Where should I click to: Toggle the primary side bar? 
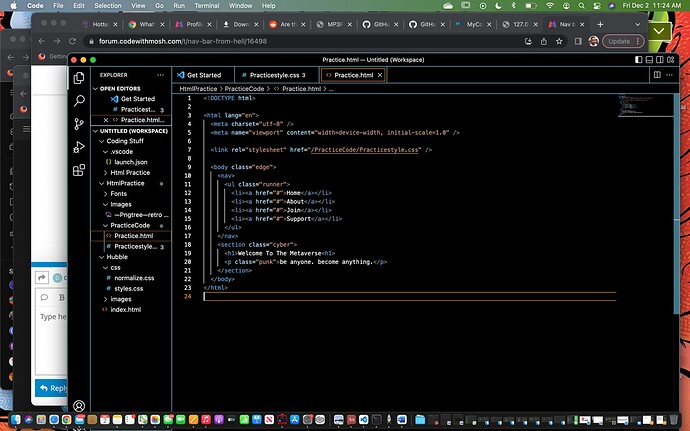pyautogui.click(x=639, y=59)
